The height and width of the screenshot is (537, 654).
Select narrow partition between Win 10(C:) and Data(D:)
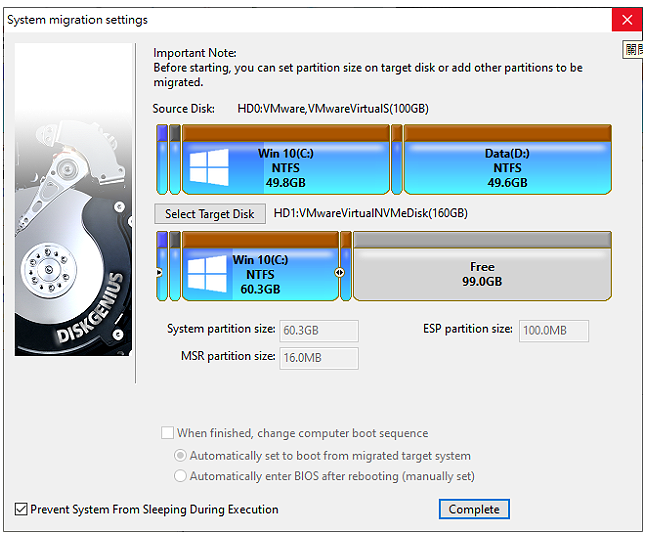(x=397, y=159)
